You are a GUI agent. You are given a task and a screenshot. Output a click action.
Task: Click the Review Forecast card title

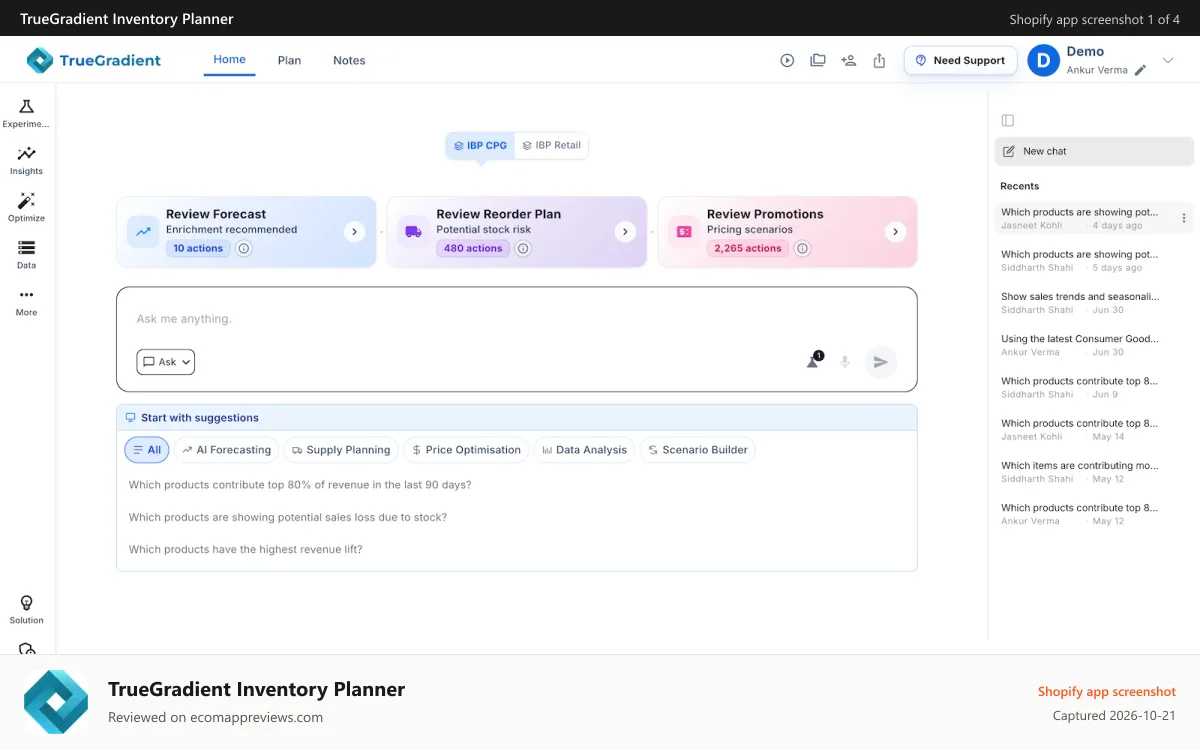(x=216, y=214)
